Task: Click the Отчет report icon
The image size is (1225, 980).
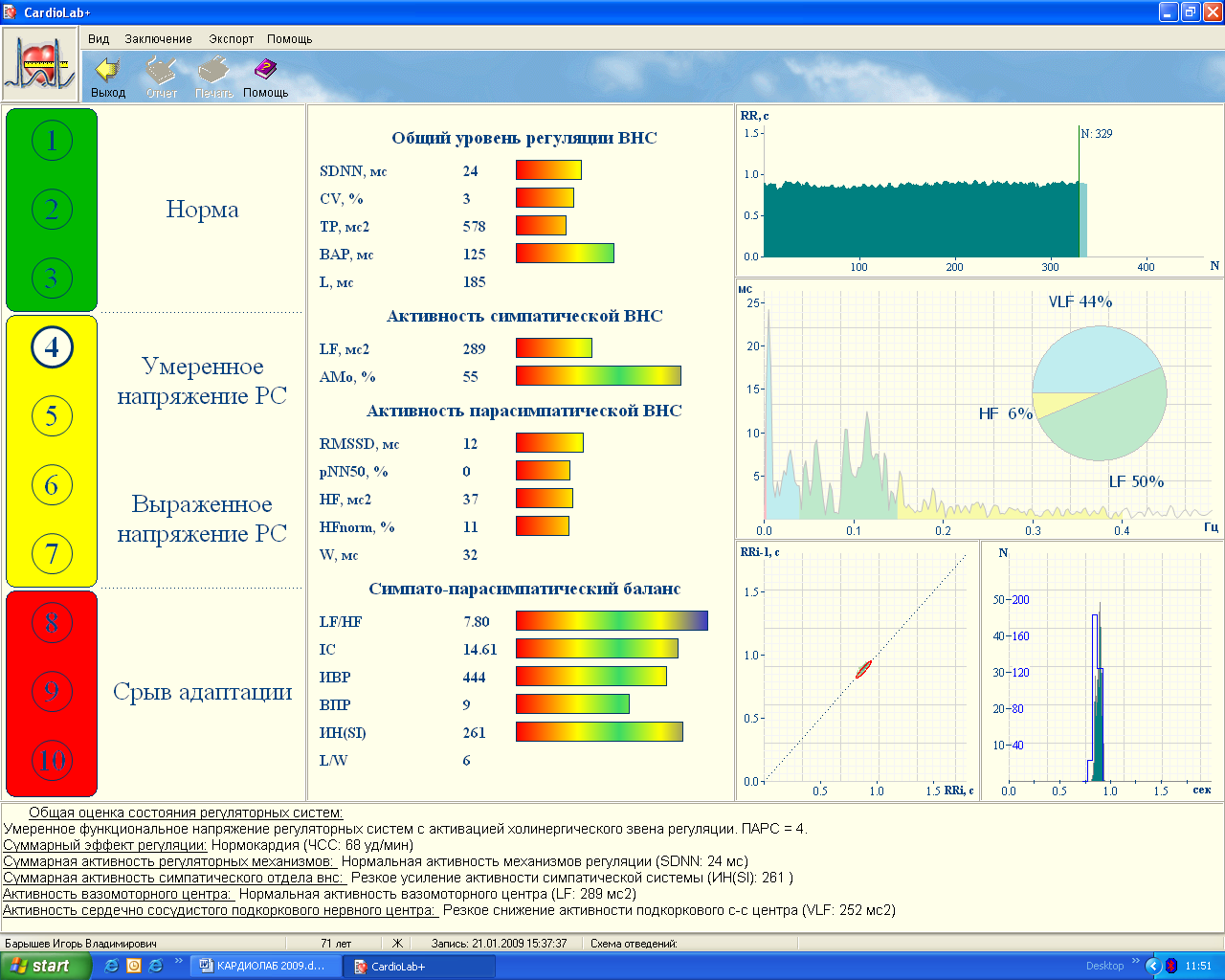Action: tap(162, 71)
